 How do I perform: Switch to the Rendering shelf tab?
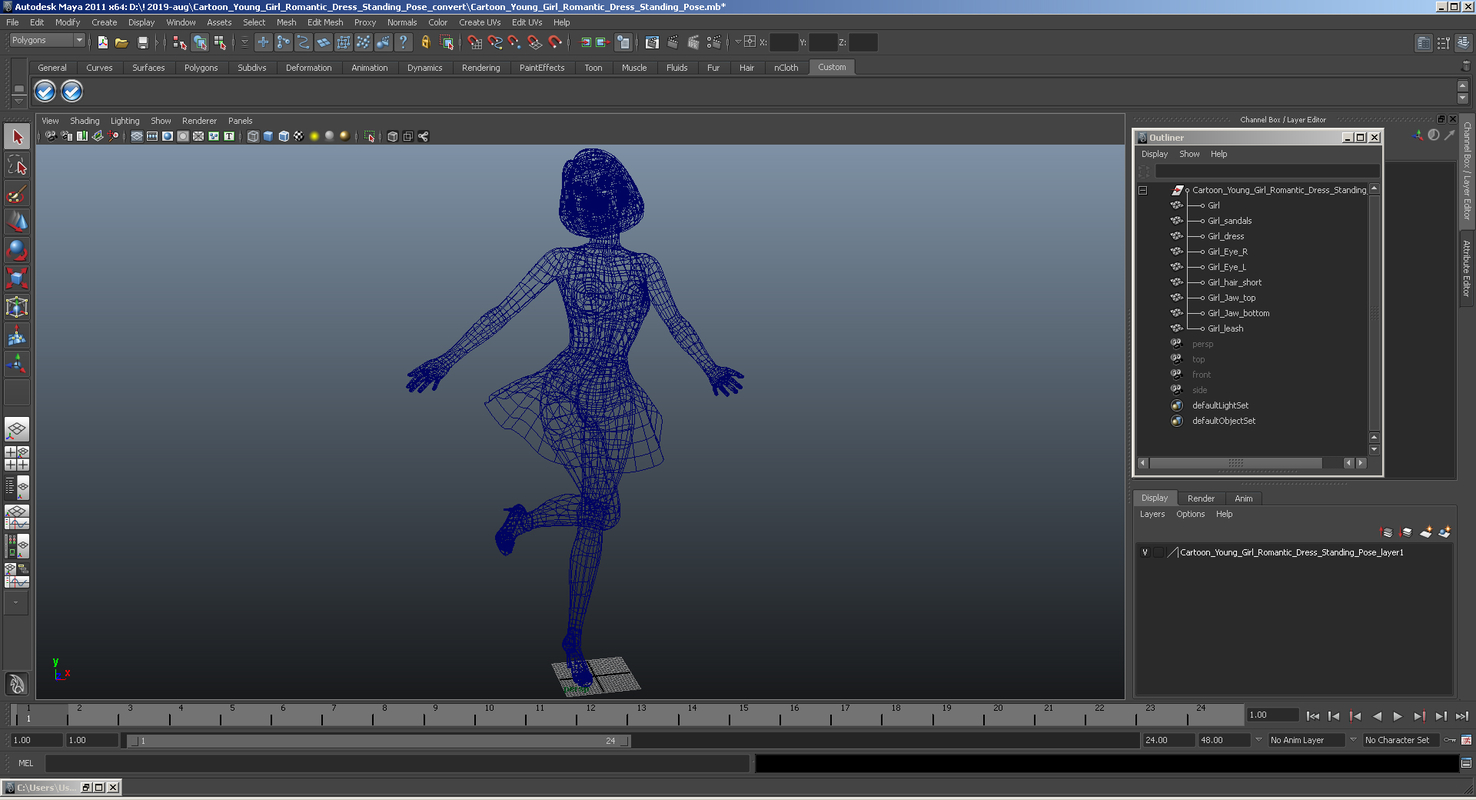point(481,67)
